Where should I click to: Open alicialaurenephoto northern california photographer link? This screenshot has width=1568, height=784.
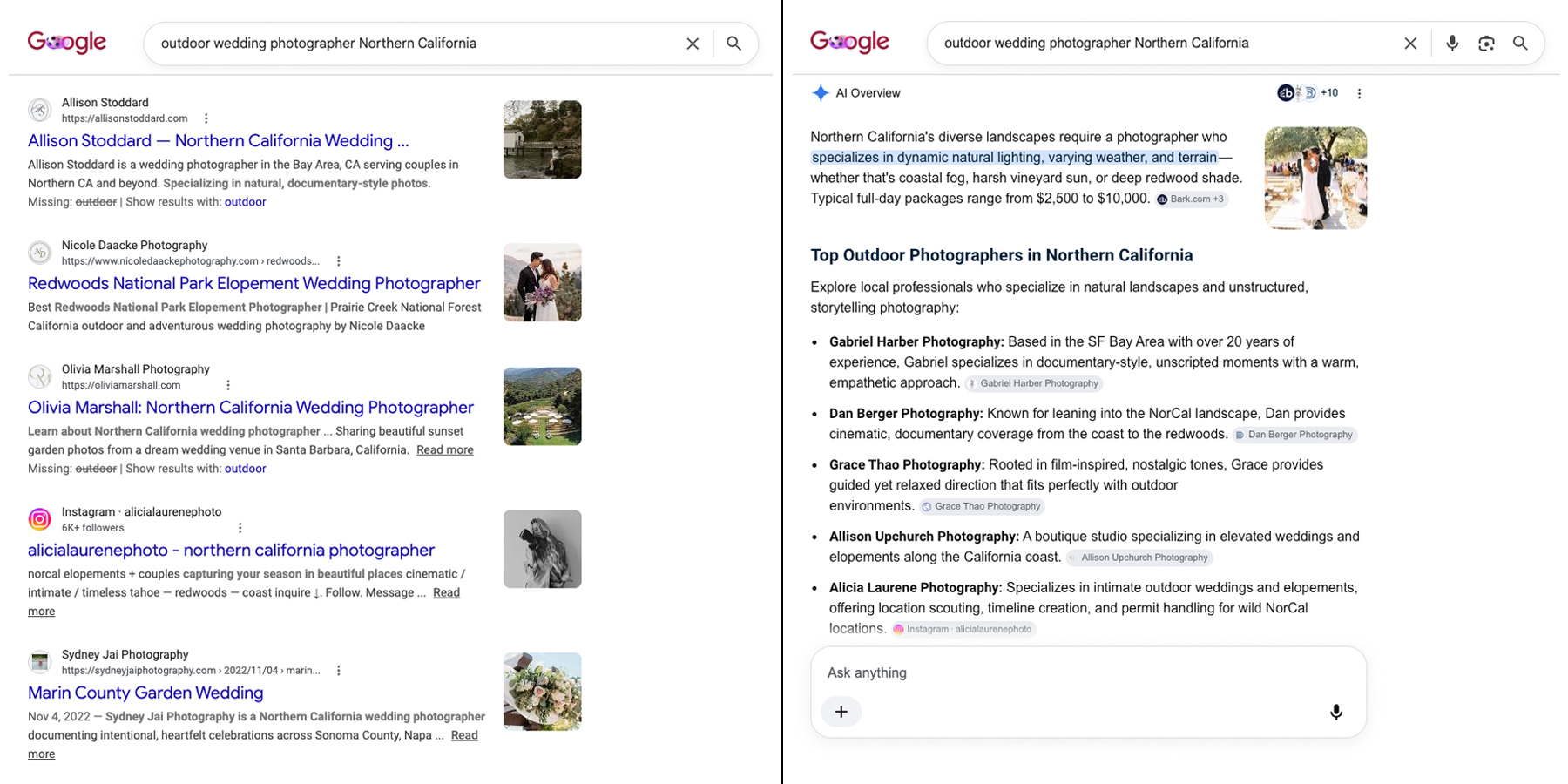231,551
